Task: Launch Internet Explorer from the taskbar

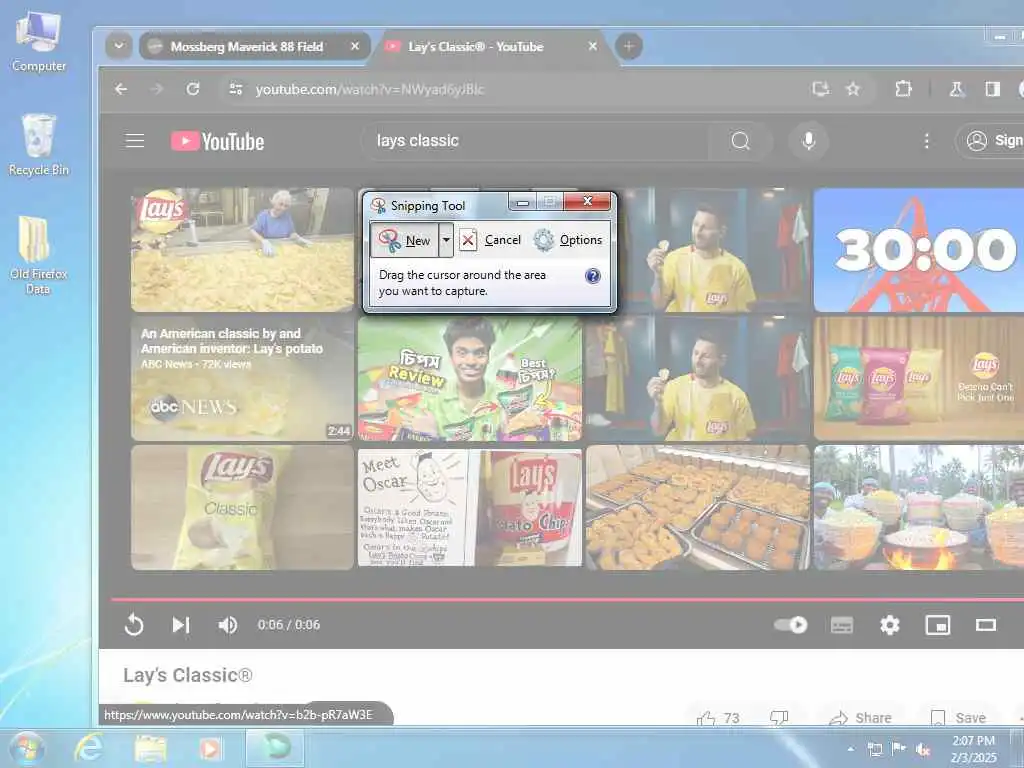Action: pyautogui.click(x=88, y=748)
